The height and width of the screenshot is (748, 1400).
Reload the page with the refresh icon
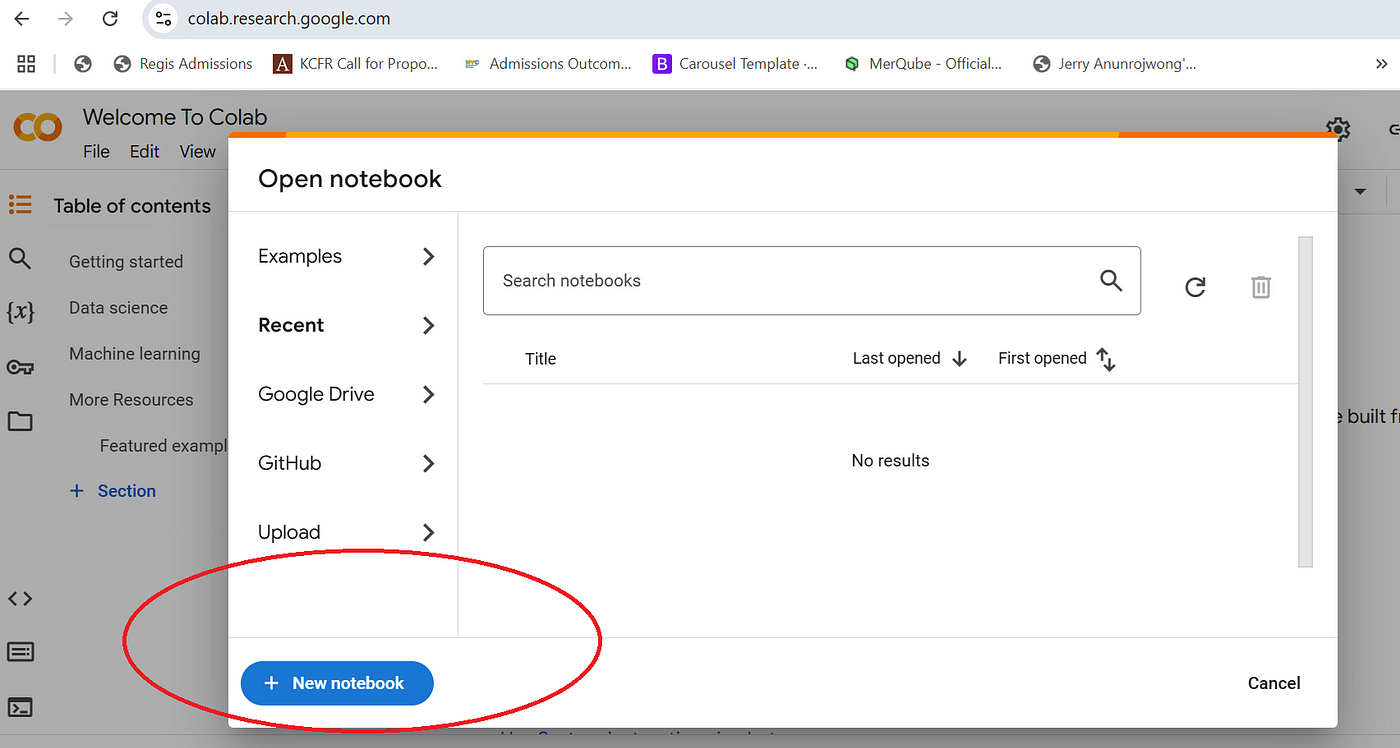(110, 18)
